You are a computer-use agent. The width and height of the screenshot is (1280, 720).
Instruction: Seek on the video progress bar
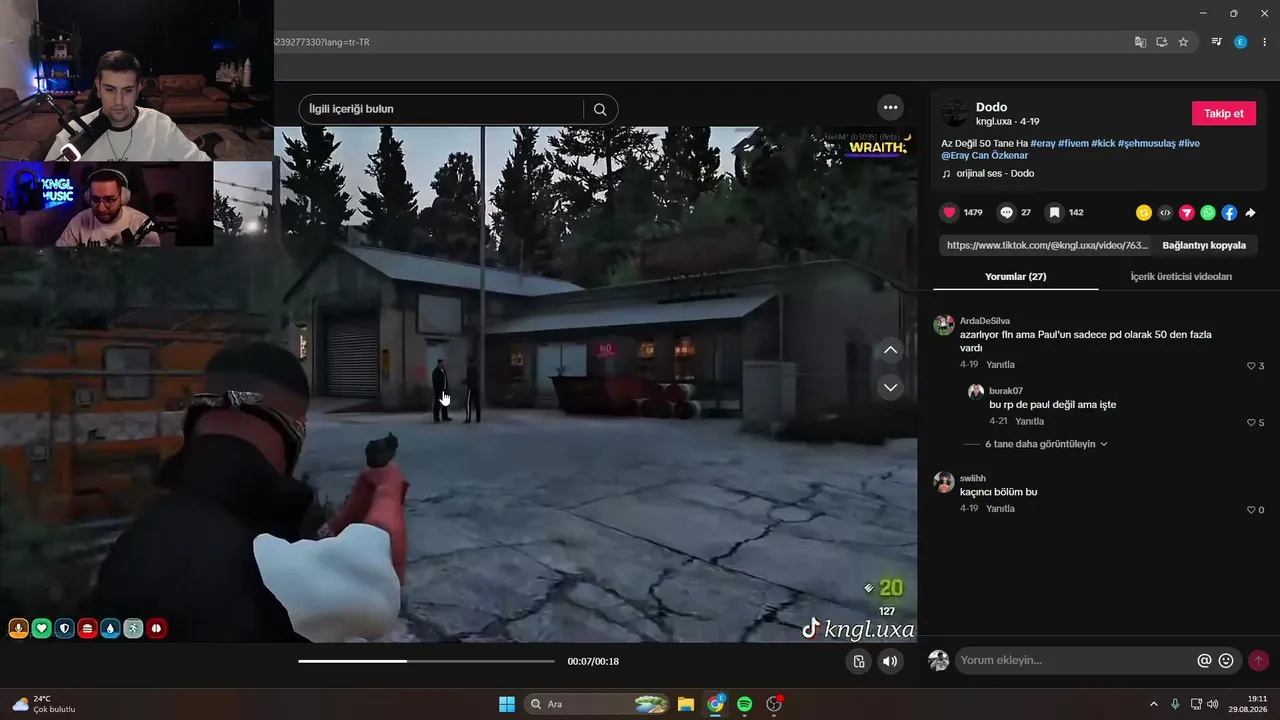(426, 661)
